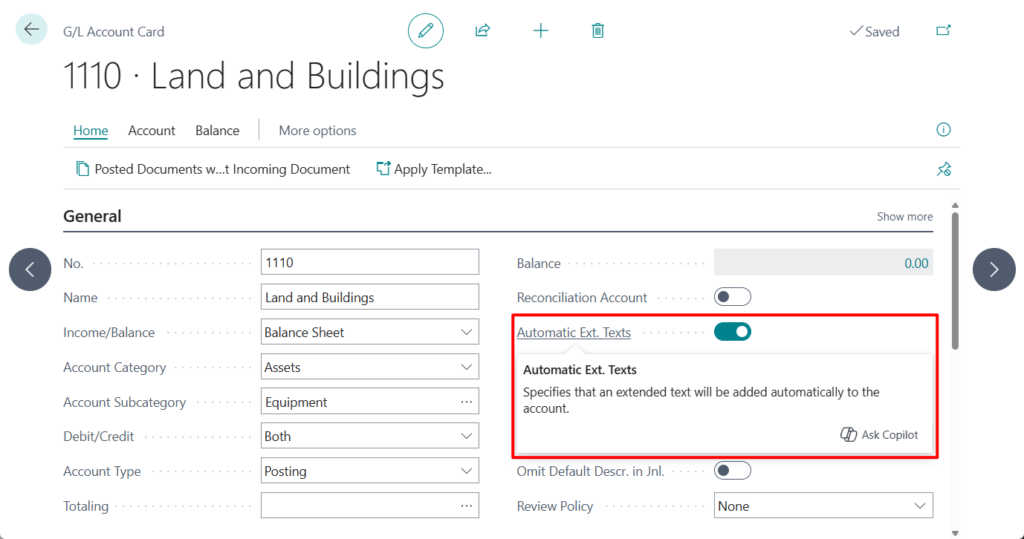Switch to the Balance tab
1024x539 pixels.
pos(217,130)
